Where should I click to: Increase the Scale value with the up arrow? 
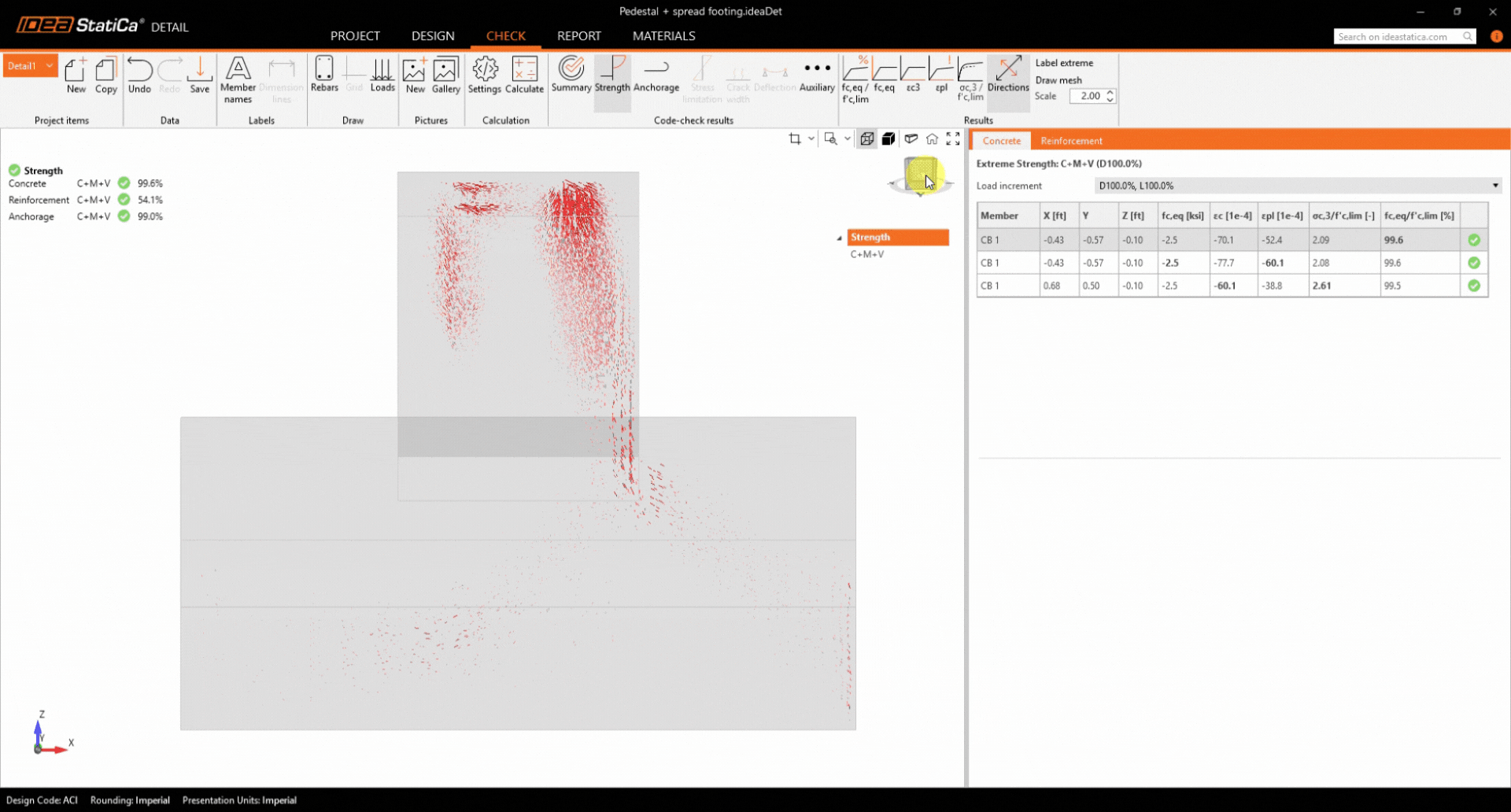click(x=1110, y=92)
